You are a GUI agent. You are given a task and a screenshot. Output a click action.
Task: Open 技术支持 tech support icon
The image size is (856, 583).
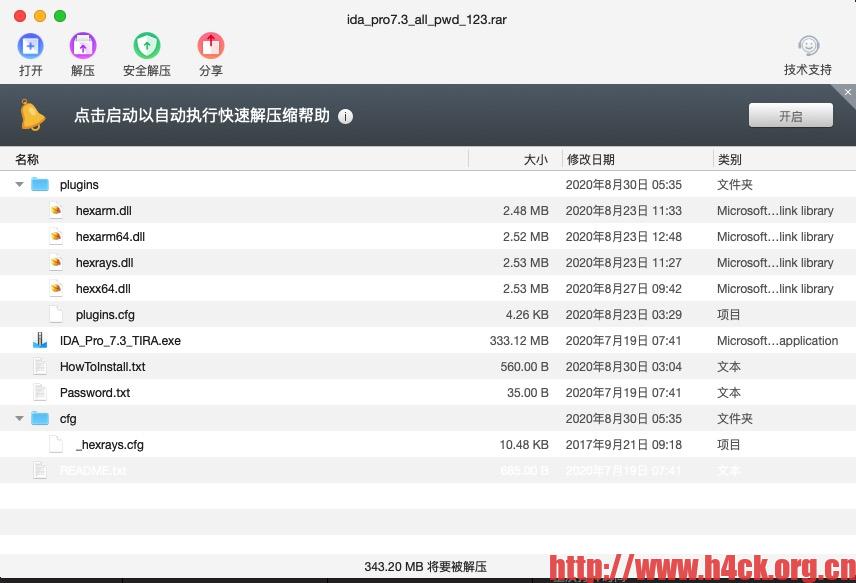(x=809, y=46)
